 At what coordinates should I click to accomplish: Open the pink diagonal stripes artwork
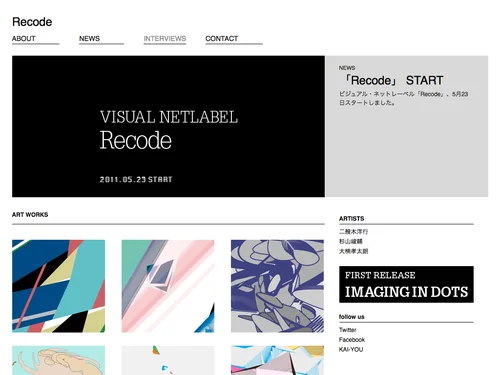tap(168, 286)
